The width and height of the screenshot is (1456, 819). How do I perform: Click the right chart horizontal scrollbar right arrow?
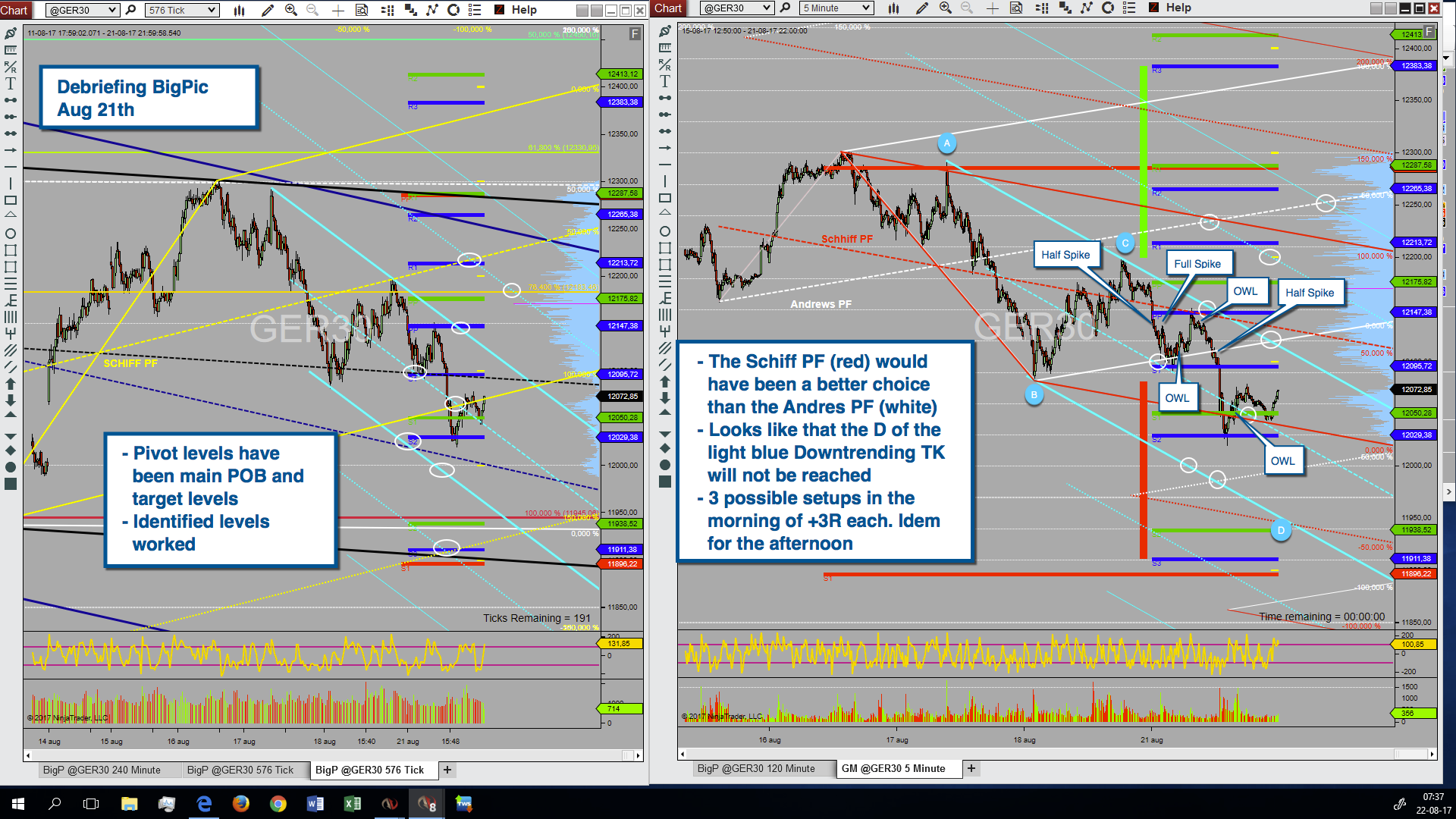[1432, 754]
